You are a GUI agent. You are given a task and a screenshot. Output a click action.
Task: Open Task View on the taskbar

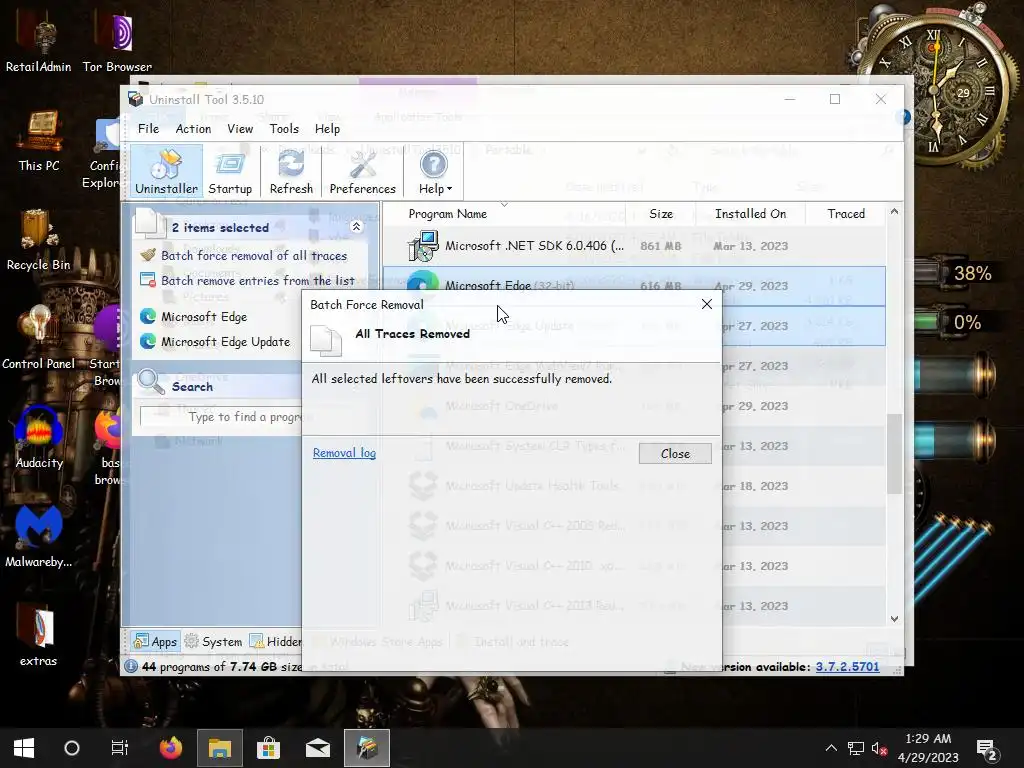(x=120, y=748)
